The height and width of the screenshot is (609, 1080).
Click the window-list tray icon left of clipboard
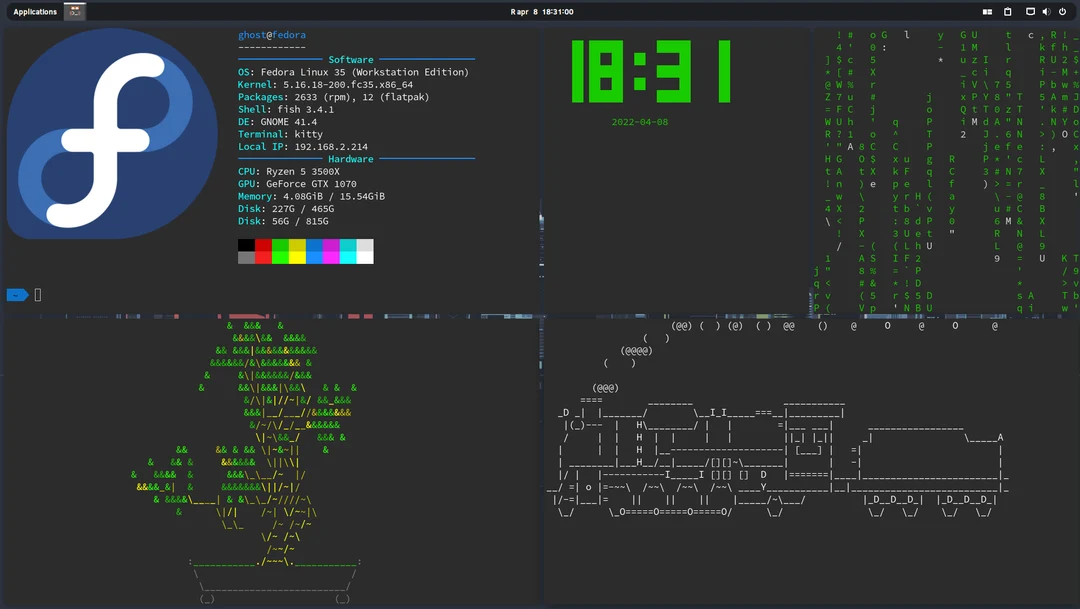(987, 11)
